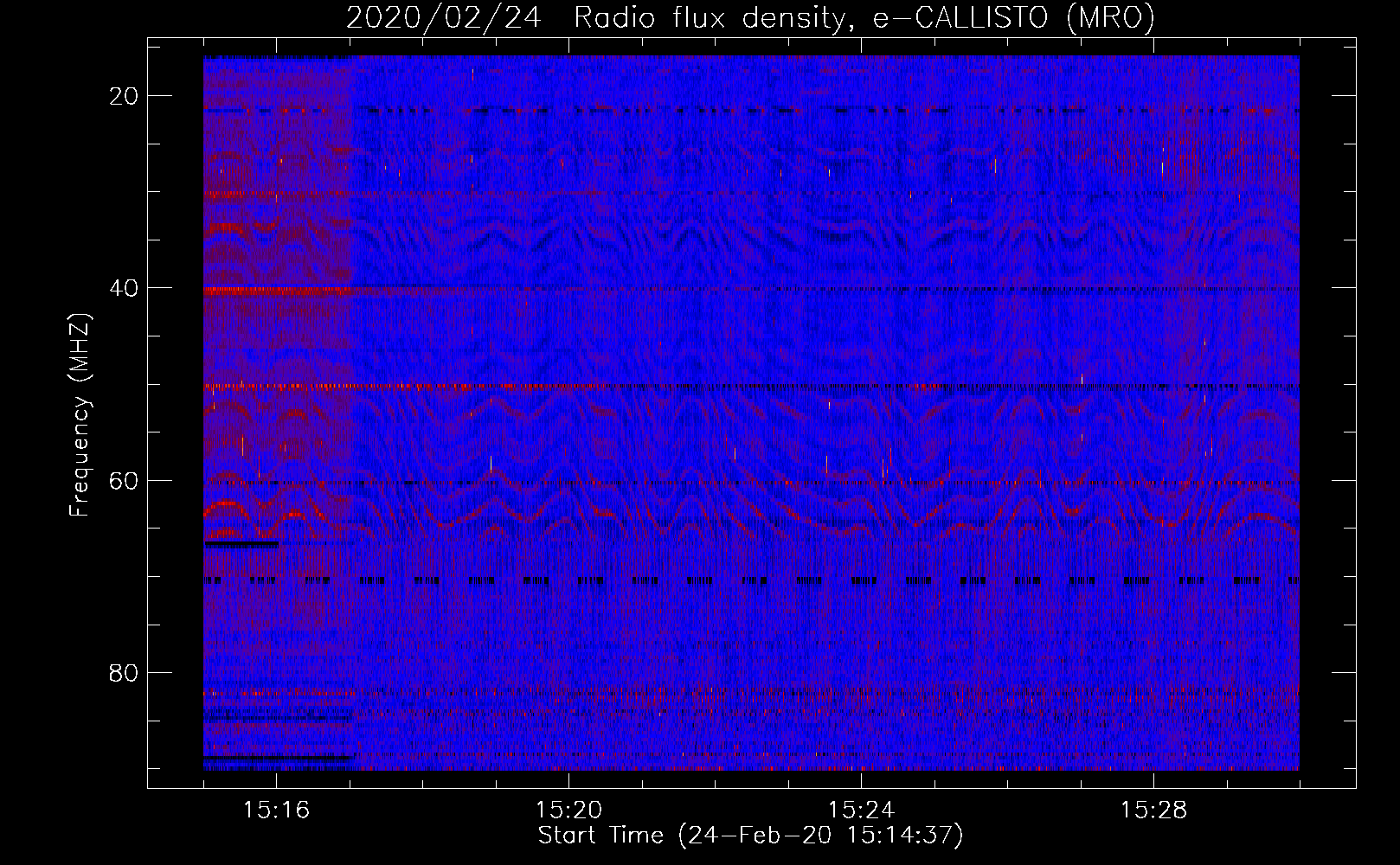Click the 15:28 time tick label
Image resolution: width=1400 pixels, height=865 pixels.
[x=1153, y=811]
